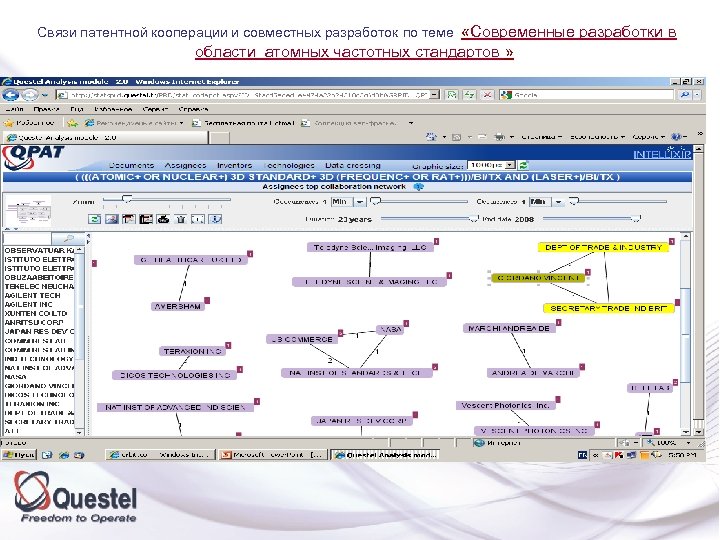The image size is (720, 540).
Task: Open the Избранное menu
Action: pyautogui.click(x=113, y=109)
